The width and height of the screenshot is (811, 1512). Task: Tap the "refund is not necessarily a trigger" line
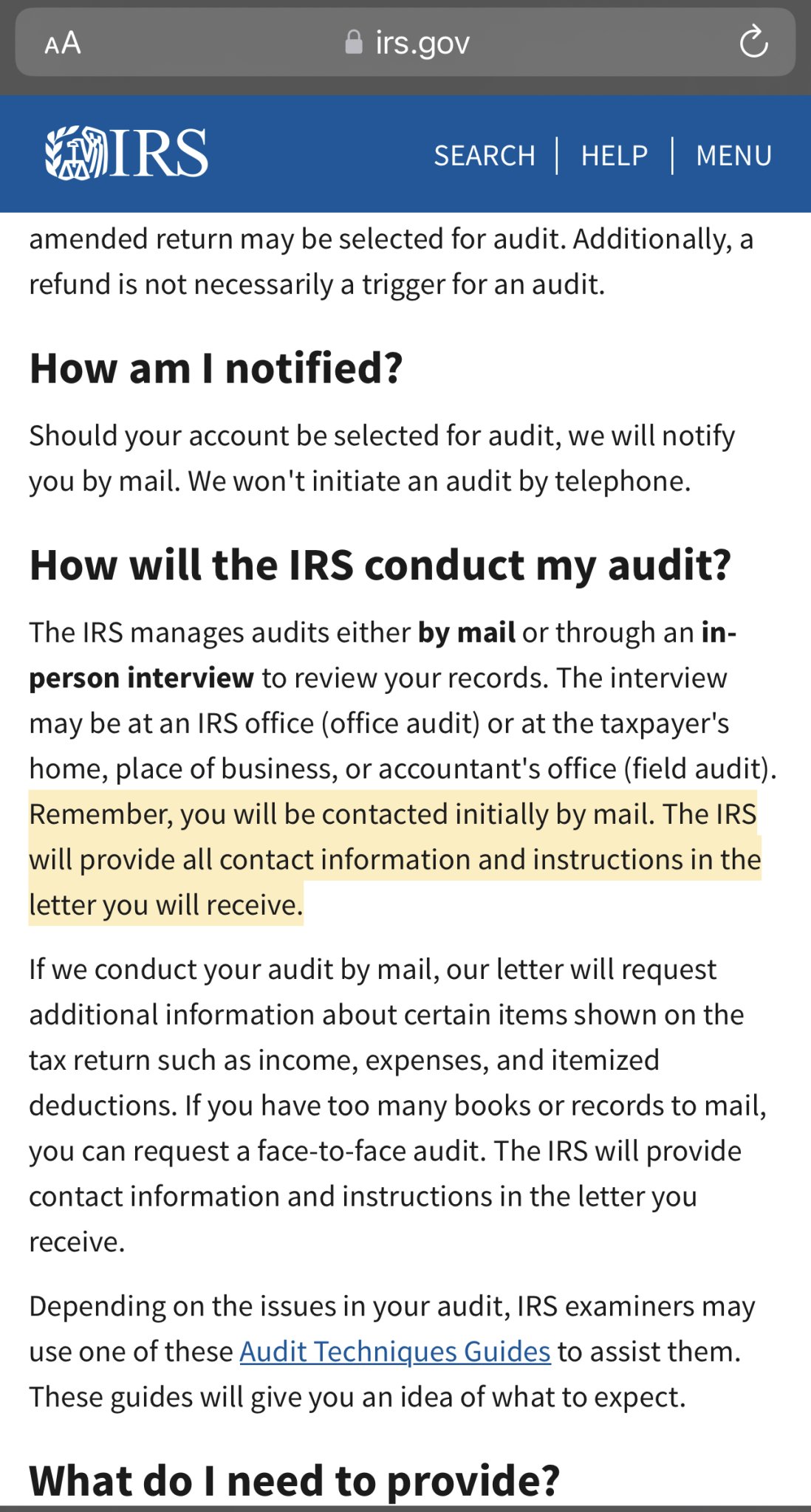317,284
